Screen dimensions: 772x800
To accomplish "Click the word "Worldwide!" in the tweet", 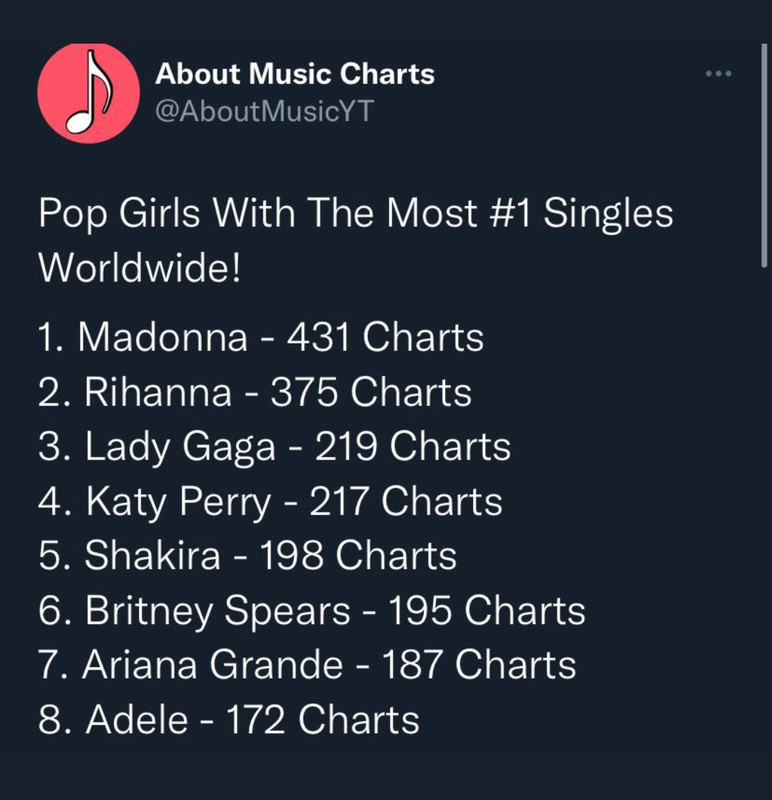I will [x=139, y=269].
